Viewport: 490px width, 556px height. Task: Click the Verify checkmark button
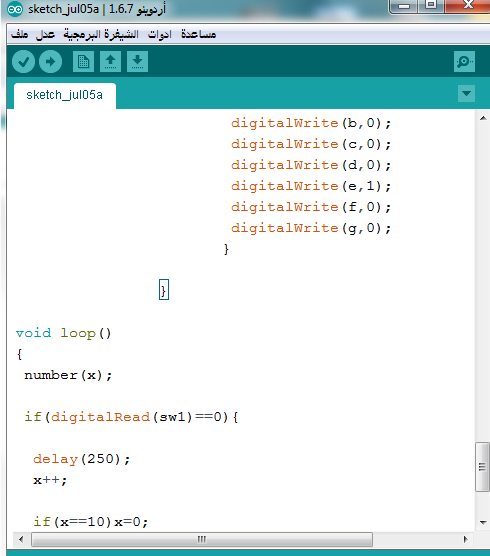tap(23, 62)
